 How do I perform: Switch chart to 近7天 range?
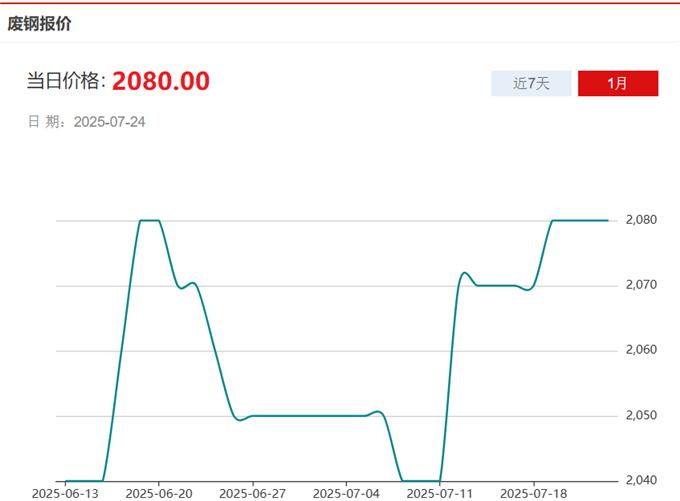point(531,83)
